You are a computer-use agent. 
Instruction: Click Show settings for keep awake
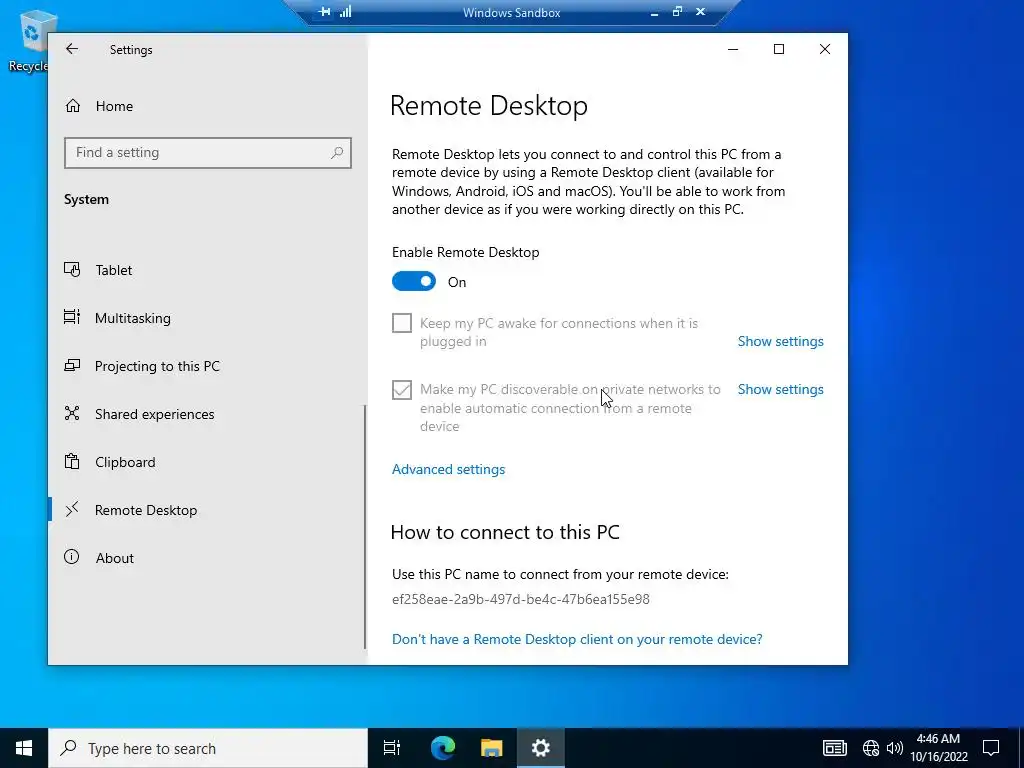(780, 341)
